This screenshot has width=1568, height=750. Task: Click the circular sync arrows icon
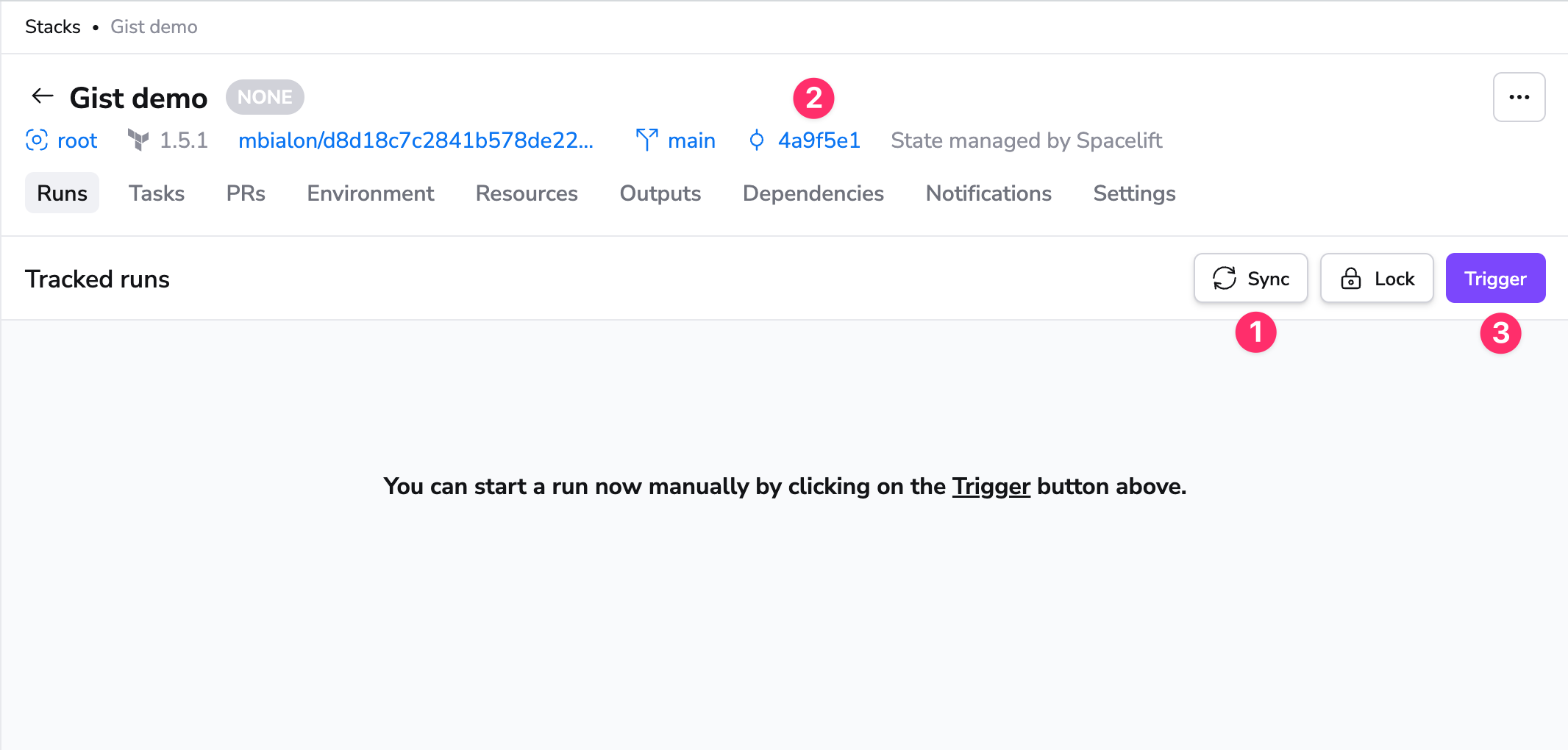[x=1224, y=278]
